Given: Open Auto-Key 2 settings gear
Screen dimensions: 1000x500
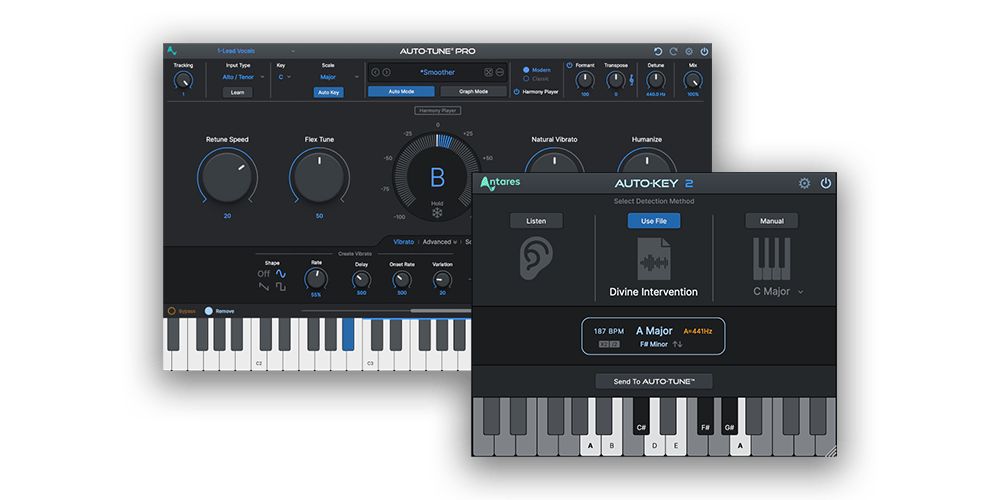Looking at the screenshot, I should point(805,184).
